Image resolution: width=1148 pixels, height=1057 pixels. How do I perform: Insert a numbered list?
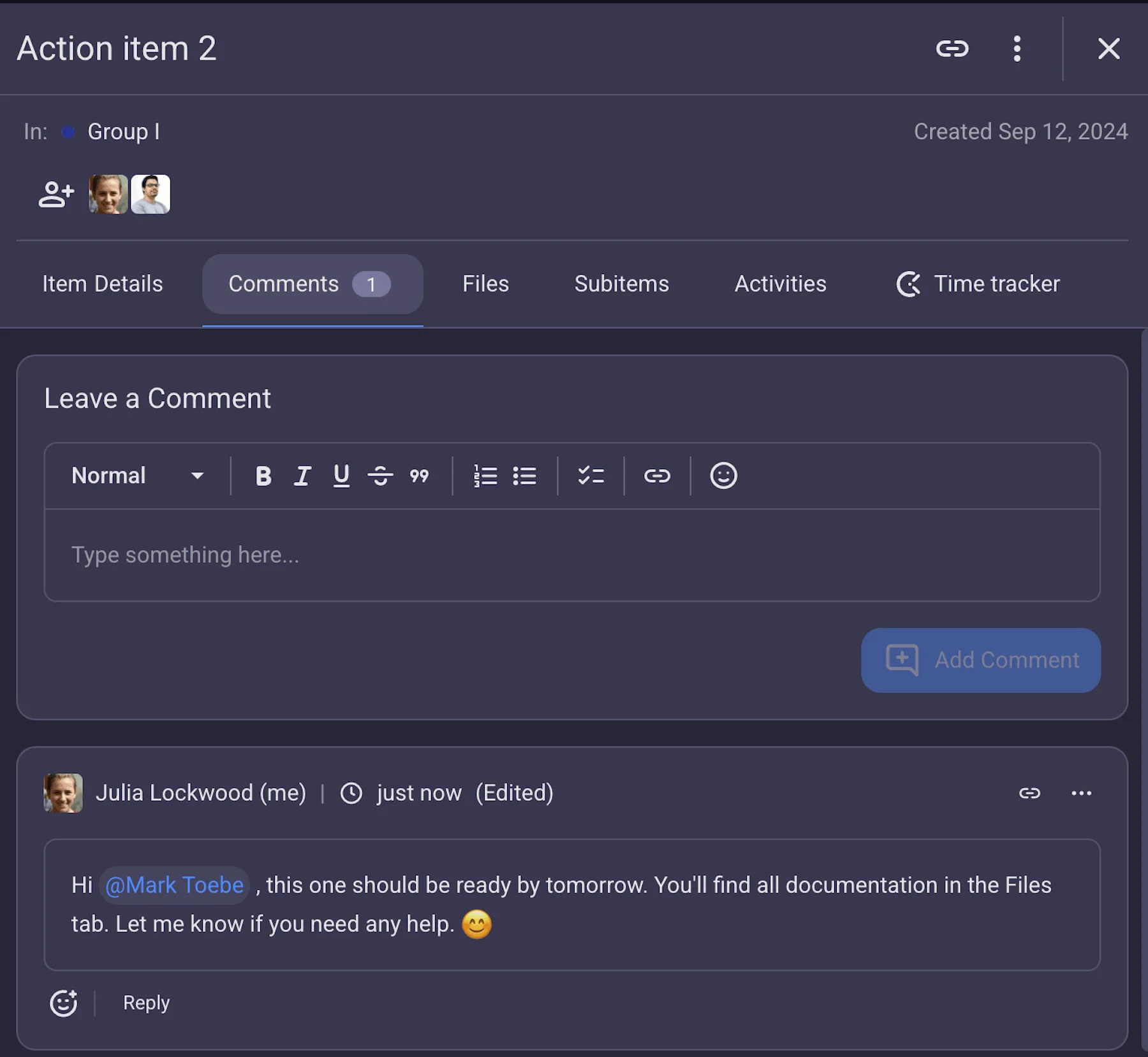[x=485, y=476]
